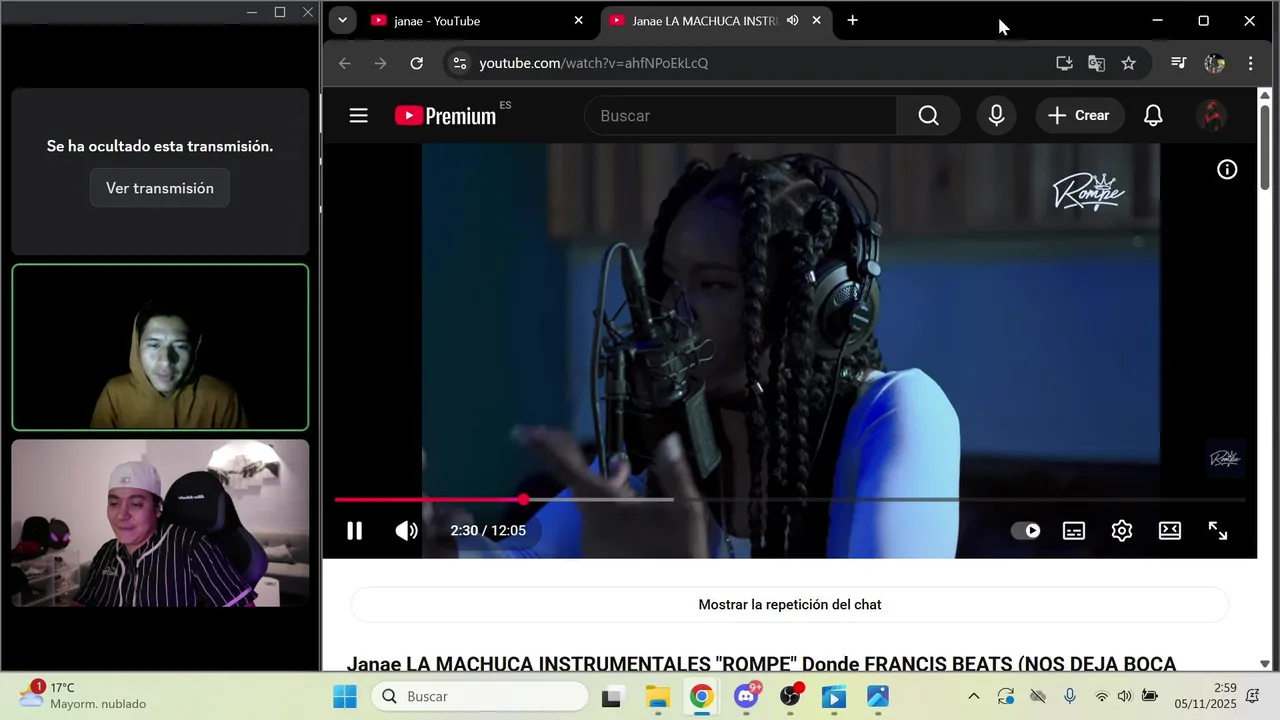View site information icon in address bar
This screenshot has height=720, width=1280.
pyautogui.click(x=459, y=63)
